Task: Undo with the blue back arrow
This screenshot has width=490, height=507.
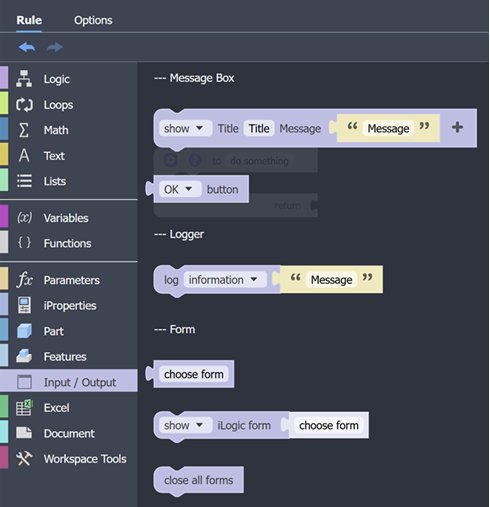Action: pos(27,47)
